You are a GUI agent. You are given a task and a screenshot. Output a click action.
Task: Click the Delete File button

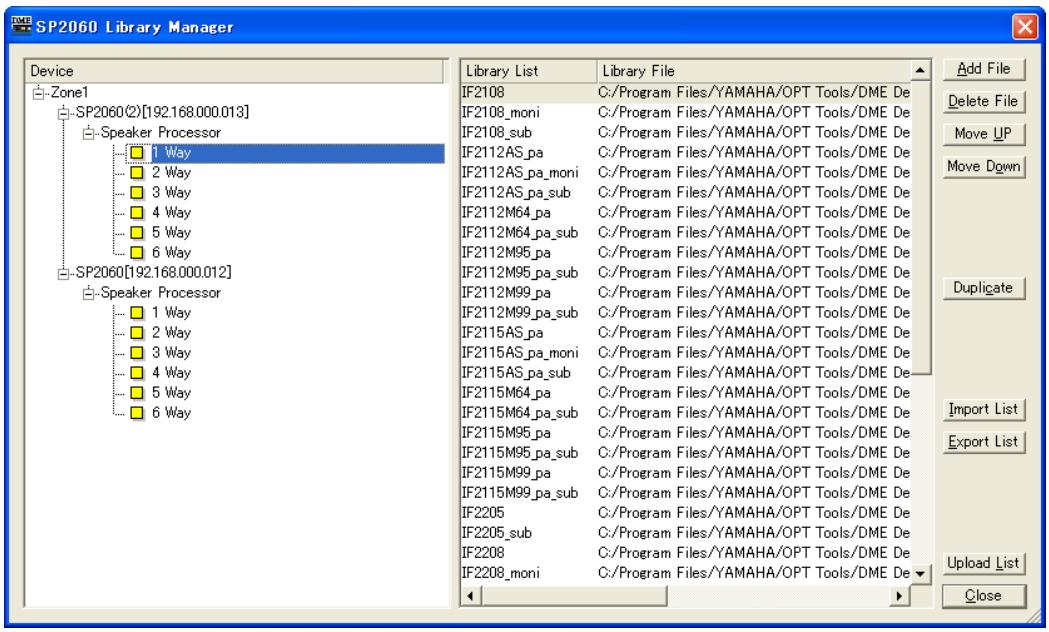983,102
